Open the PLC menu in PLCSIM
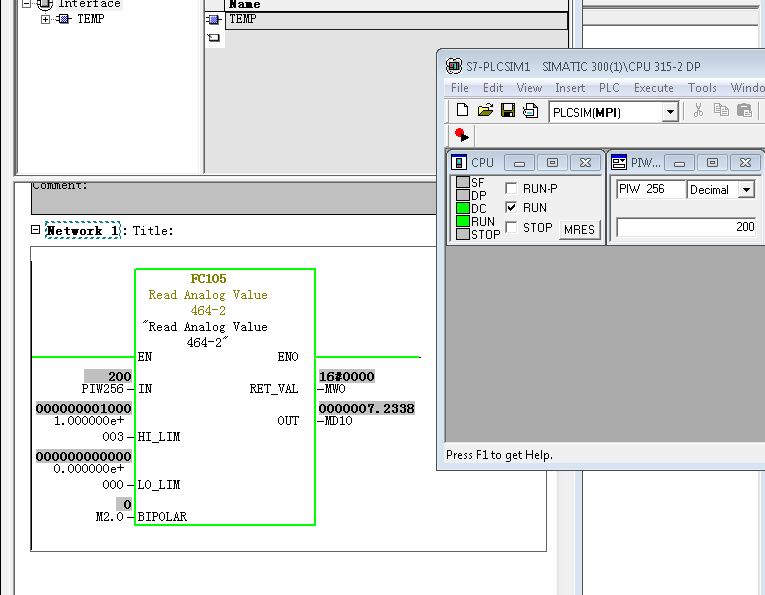Viewport: 765px width, 595px height. point(609,88)
